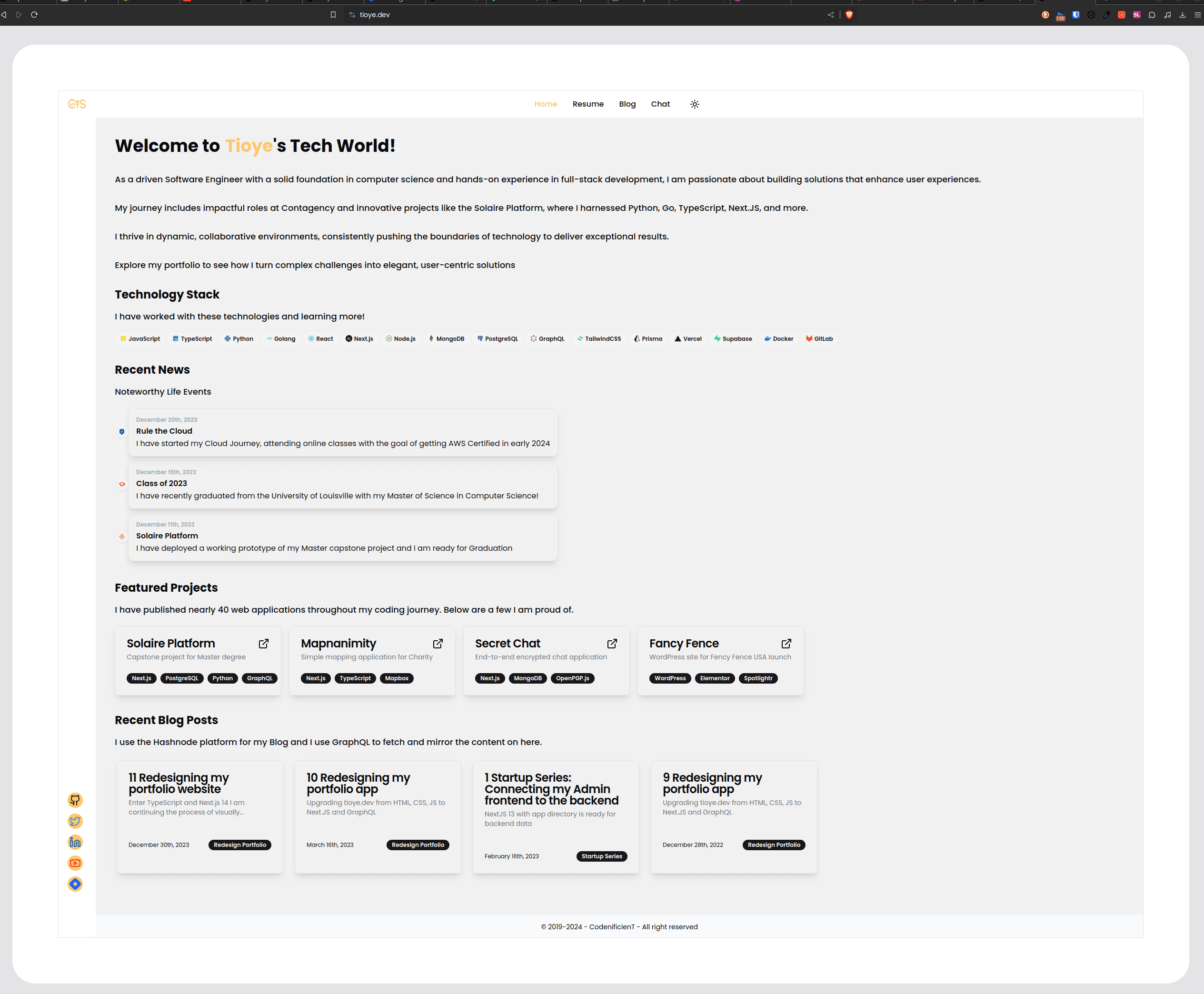Open the blog post '1 Startup Series: Connecting my Admin frontend'
This screenshot has width=1204, height=994.
point(551,788)
